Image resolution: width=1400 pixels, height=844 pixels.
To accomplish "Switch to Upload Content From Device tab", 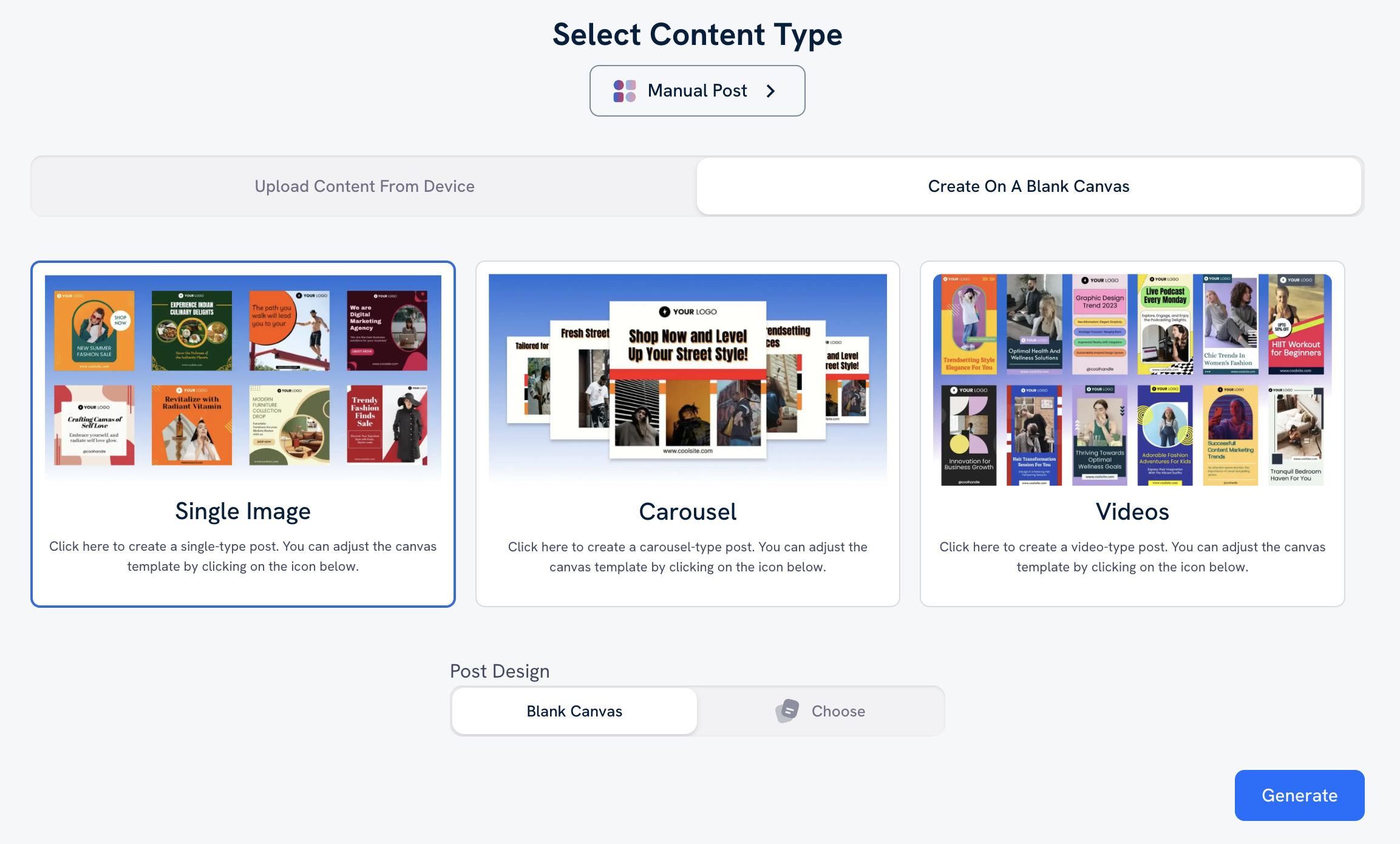I will pyautogui.click(x=364, y=186).
